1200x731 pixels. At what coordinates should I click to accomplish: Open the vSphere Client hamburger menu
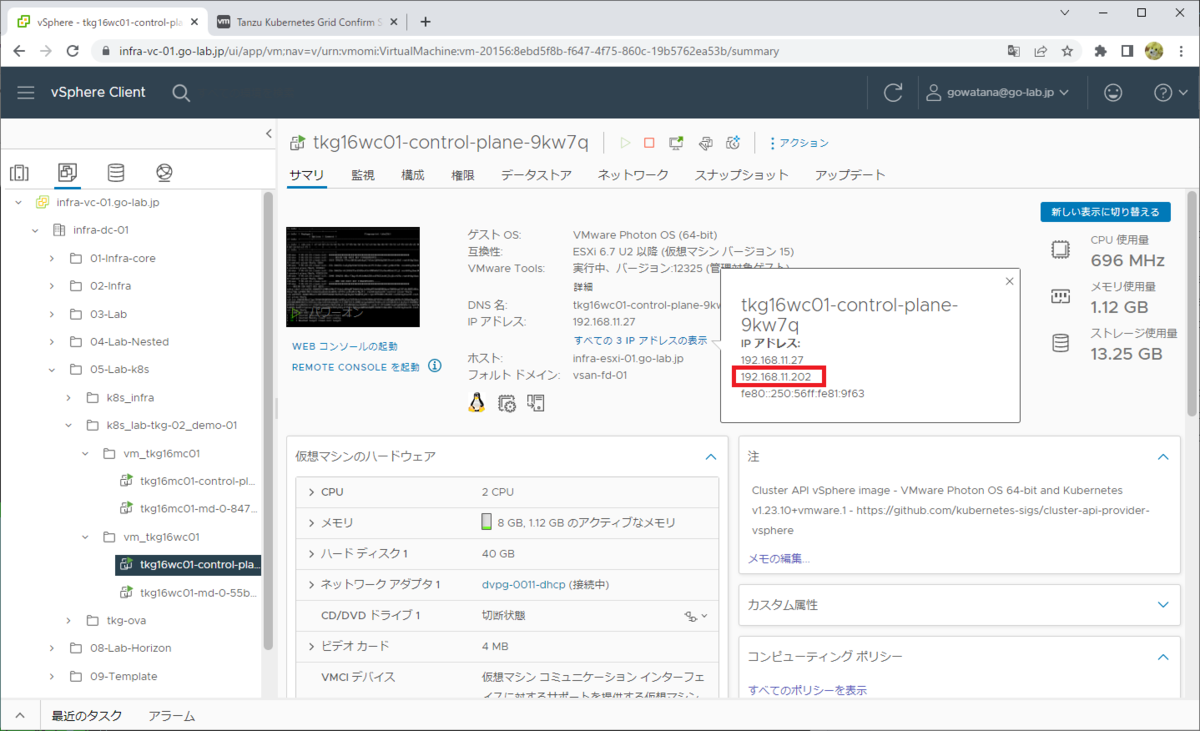[26, 92]
